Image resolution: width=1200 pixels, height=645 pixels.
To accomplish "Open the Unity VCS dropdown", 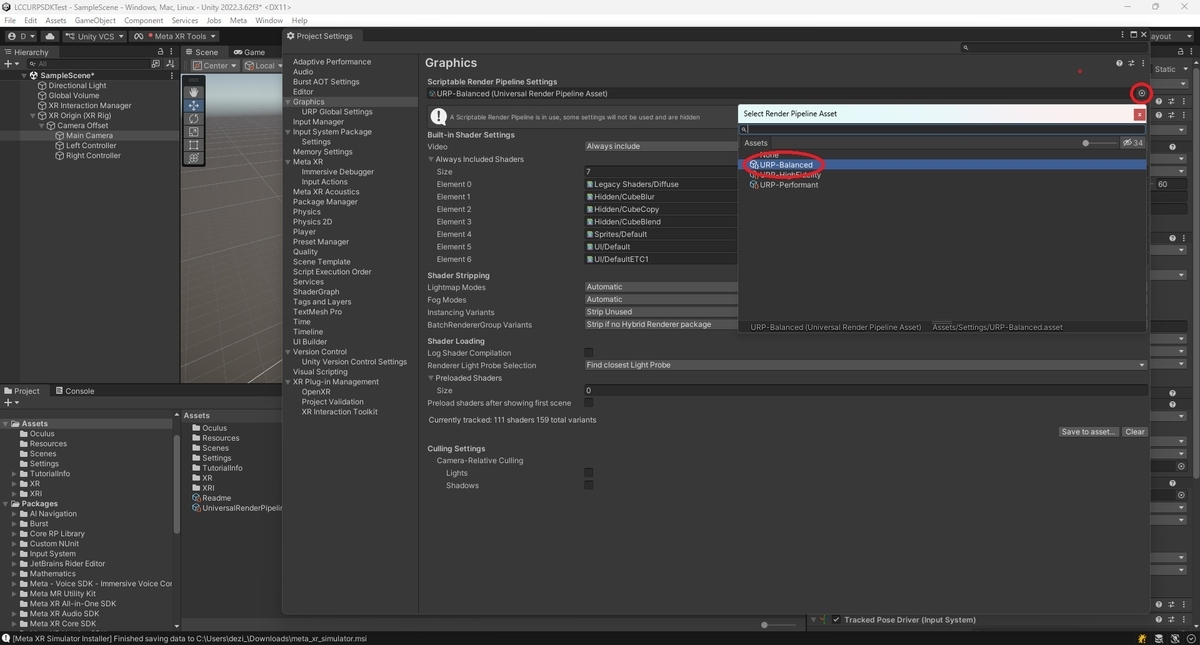I will pos(94,36).
